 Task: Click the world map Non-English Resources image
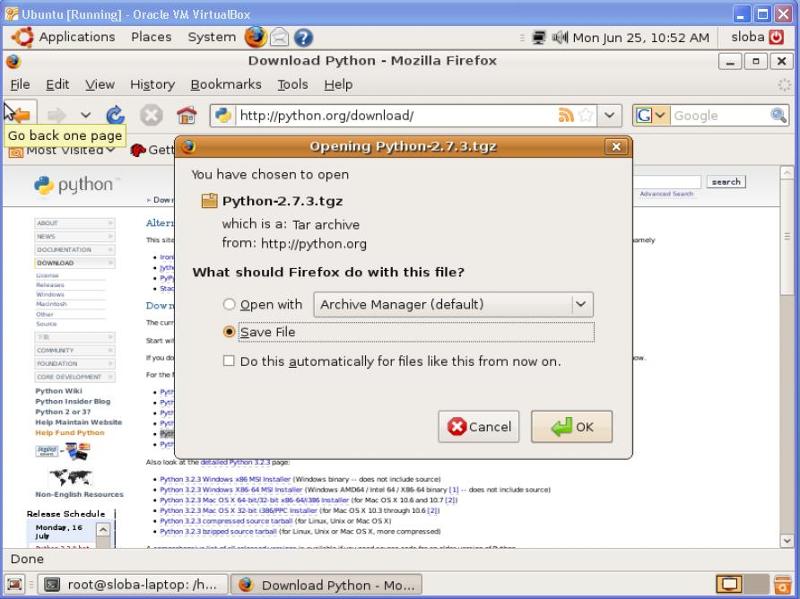71,477
